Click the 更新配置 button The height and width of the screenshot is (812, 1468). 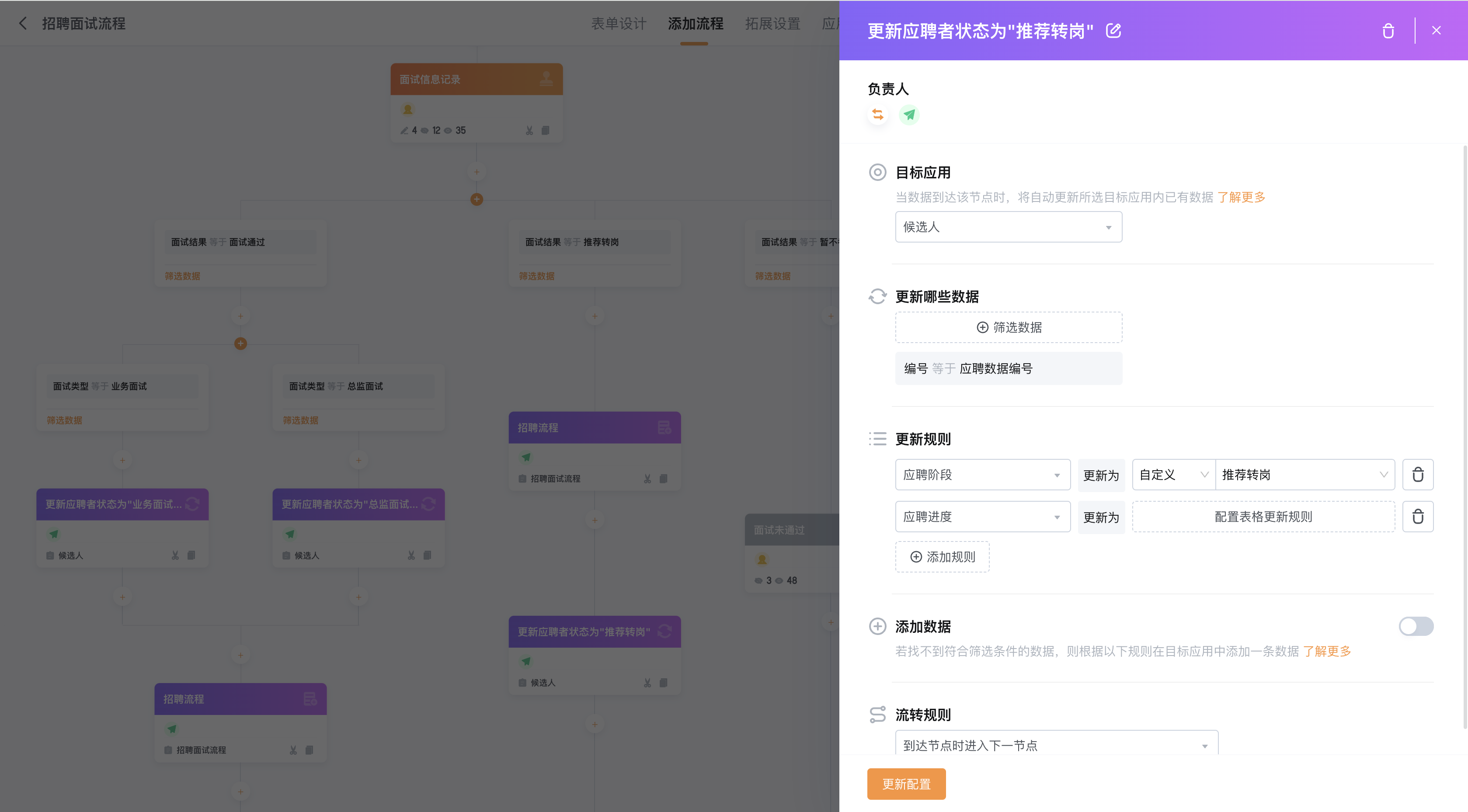point(906,784)
